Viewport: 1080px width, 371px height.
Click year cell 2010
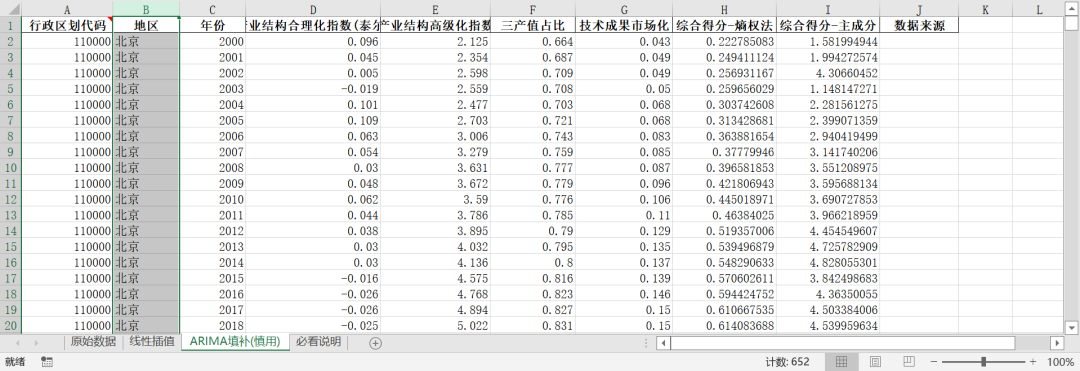coord(212,200)
